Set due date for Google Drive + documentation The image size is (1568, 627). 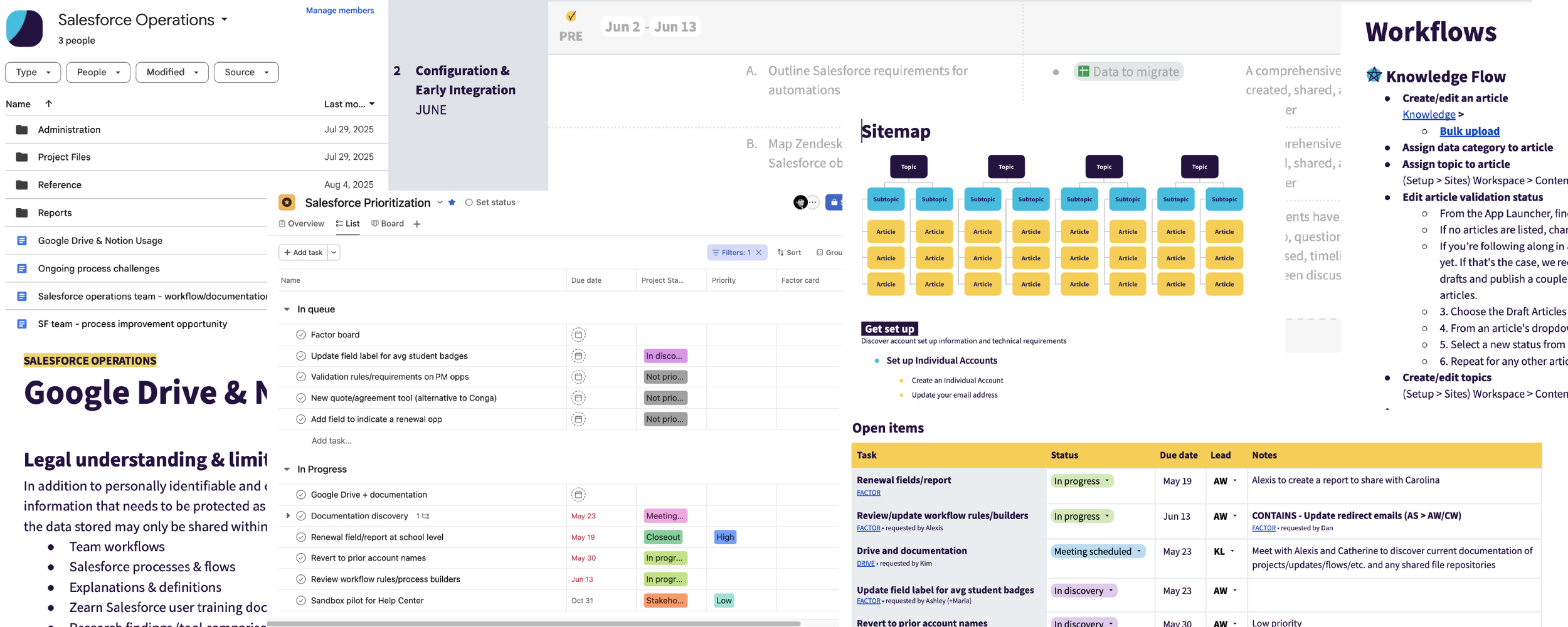point(578,495)
